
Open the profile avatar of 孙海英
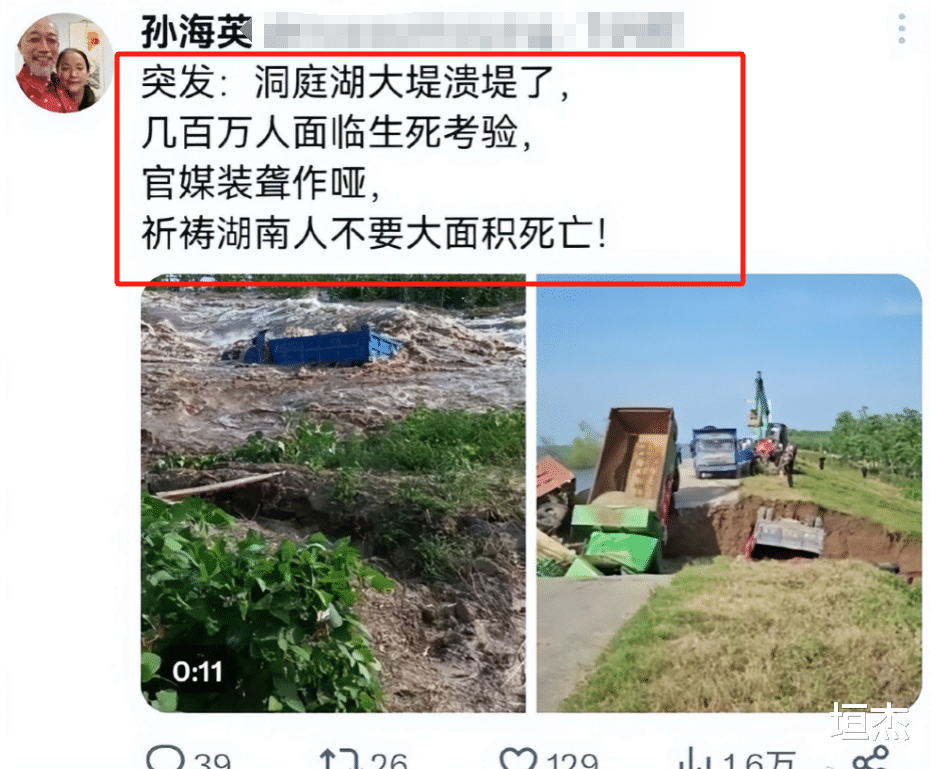64,62
